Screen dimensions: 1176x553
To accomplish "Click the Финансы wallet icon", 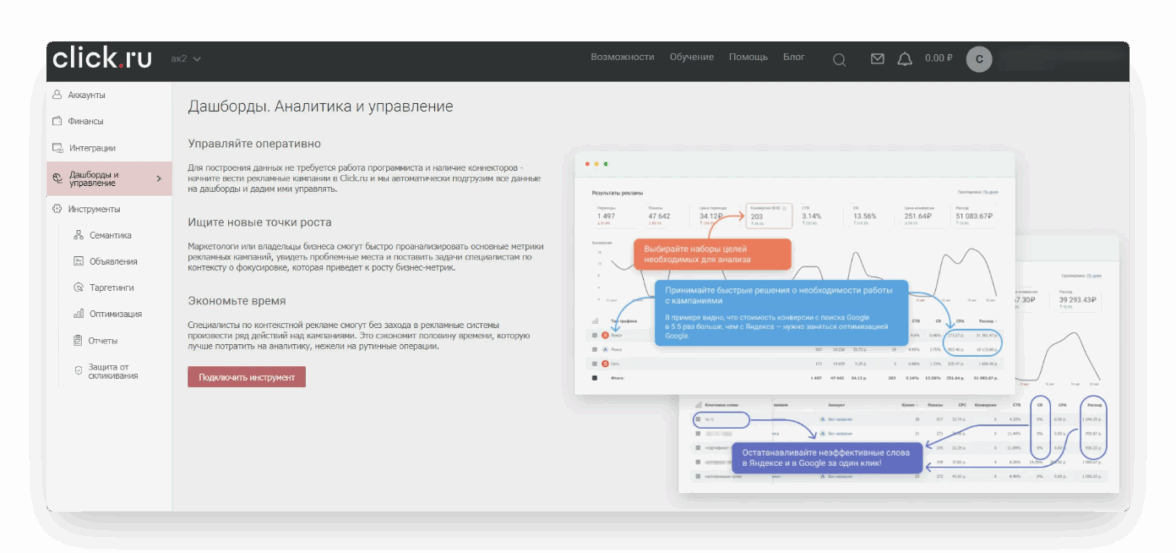I will pos(57,121).
